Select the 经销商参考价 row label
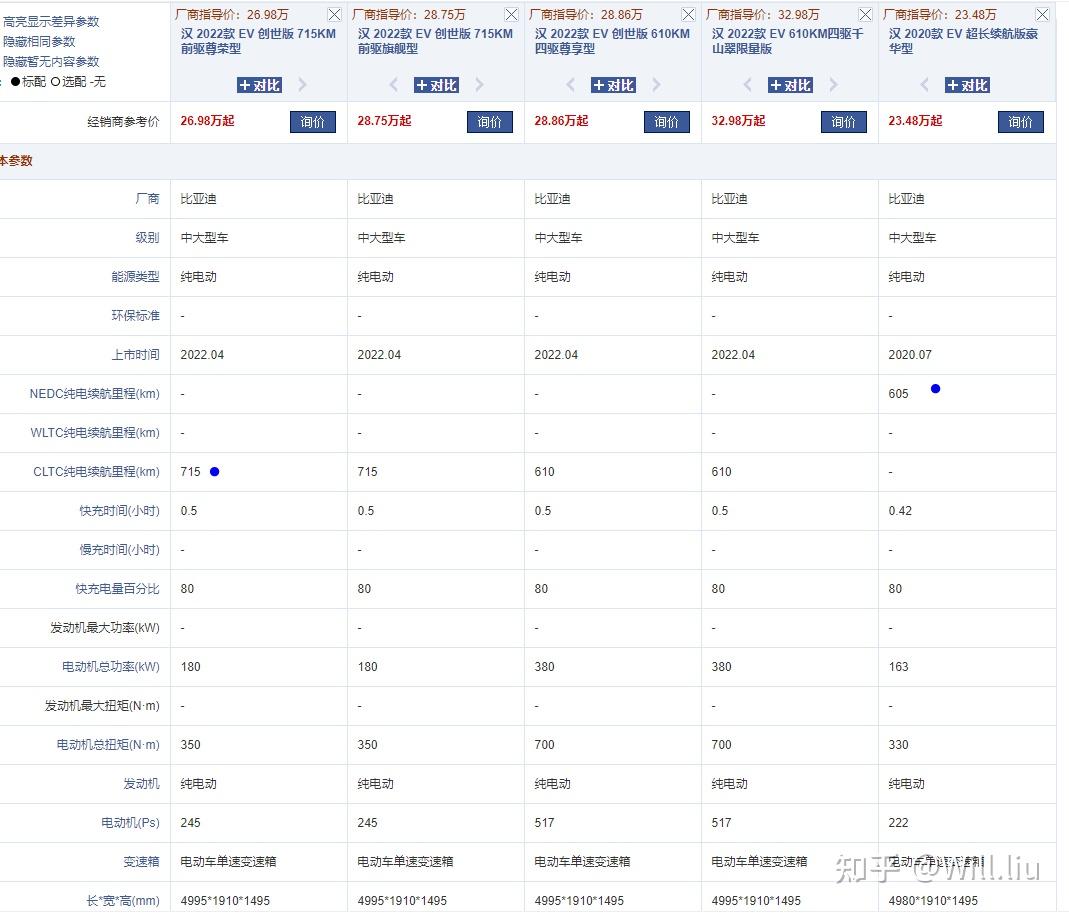The height and width of the screenshot is (913, 1069). coord(123,121)
